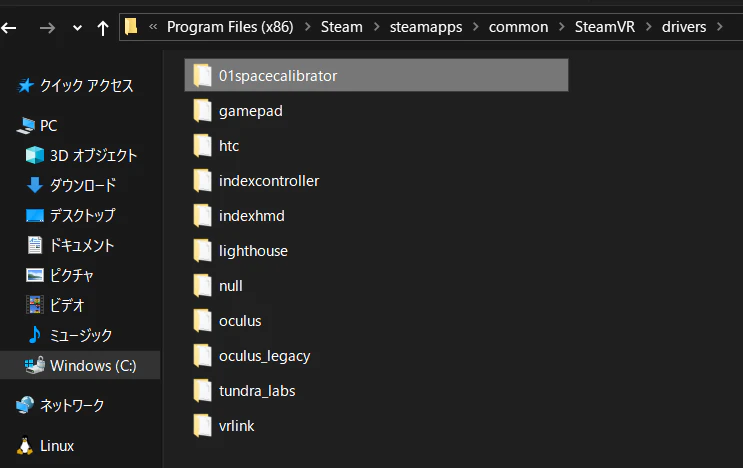The width and height of the screenshot is (743, 468).
Task: Open ピクチャ in sidebar
Action: click(72, 275)
